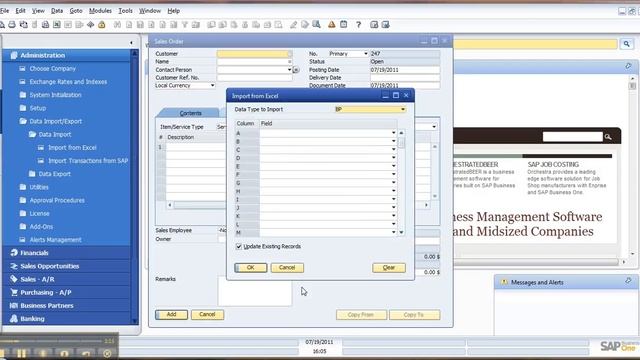The image size is (640, 360).
Task: Click the video playback progress bar
Action: [51, 341]
